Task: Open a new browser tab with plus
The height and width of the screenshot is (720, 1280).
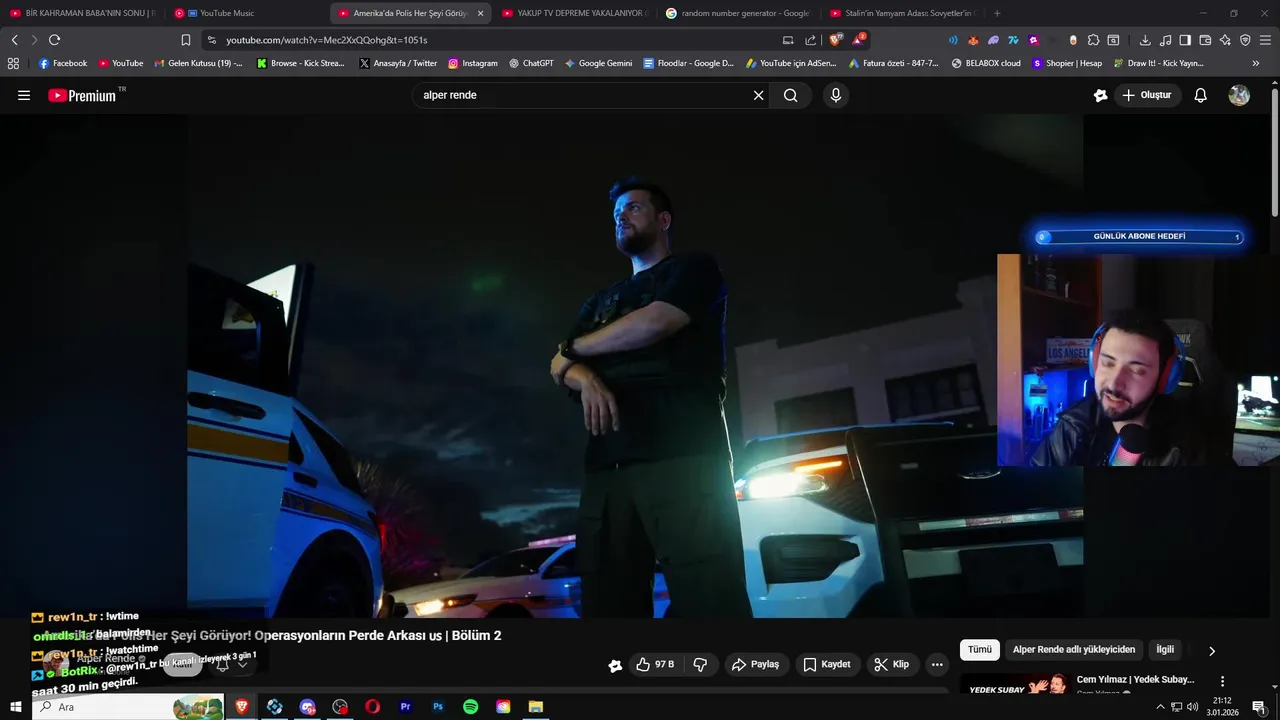Action: (x=997, y=13)
